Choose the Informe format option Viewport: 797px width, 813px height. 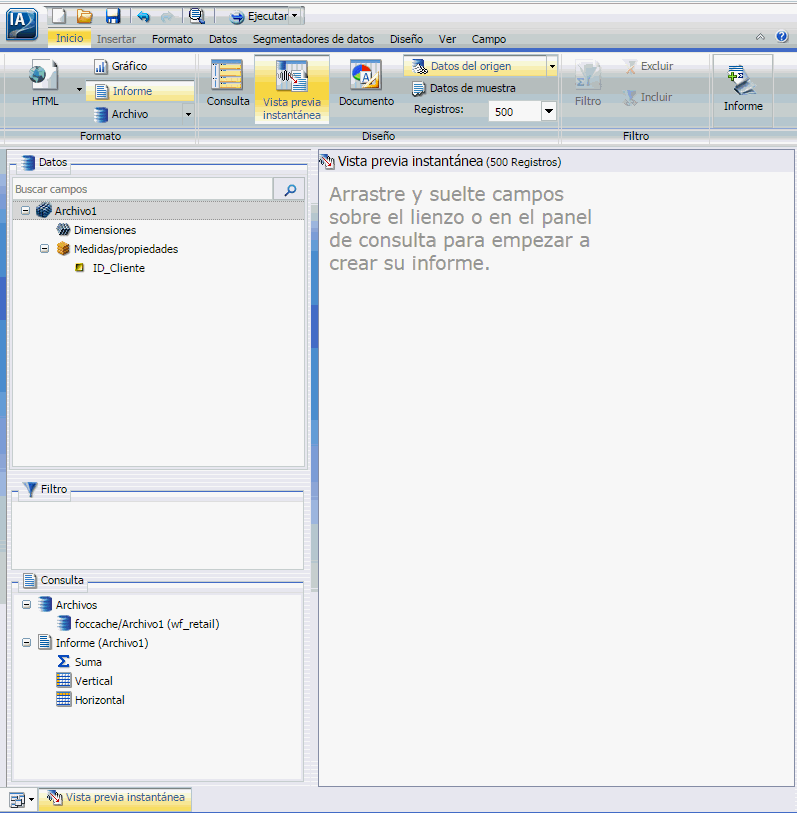[x=139, y=91]
